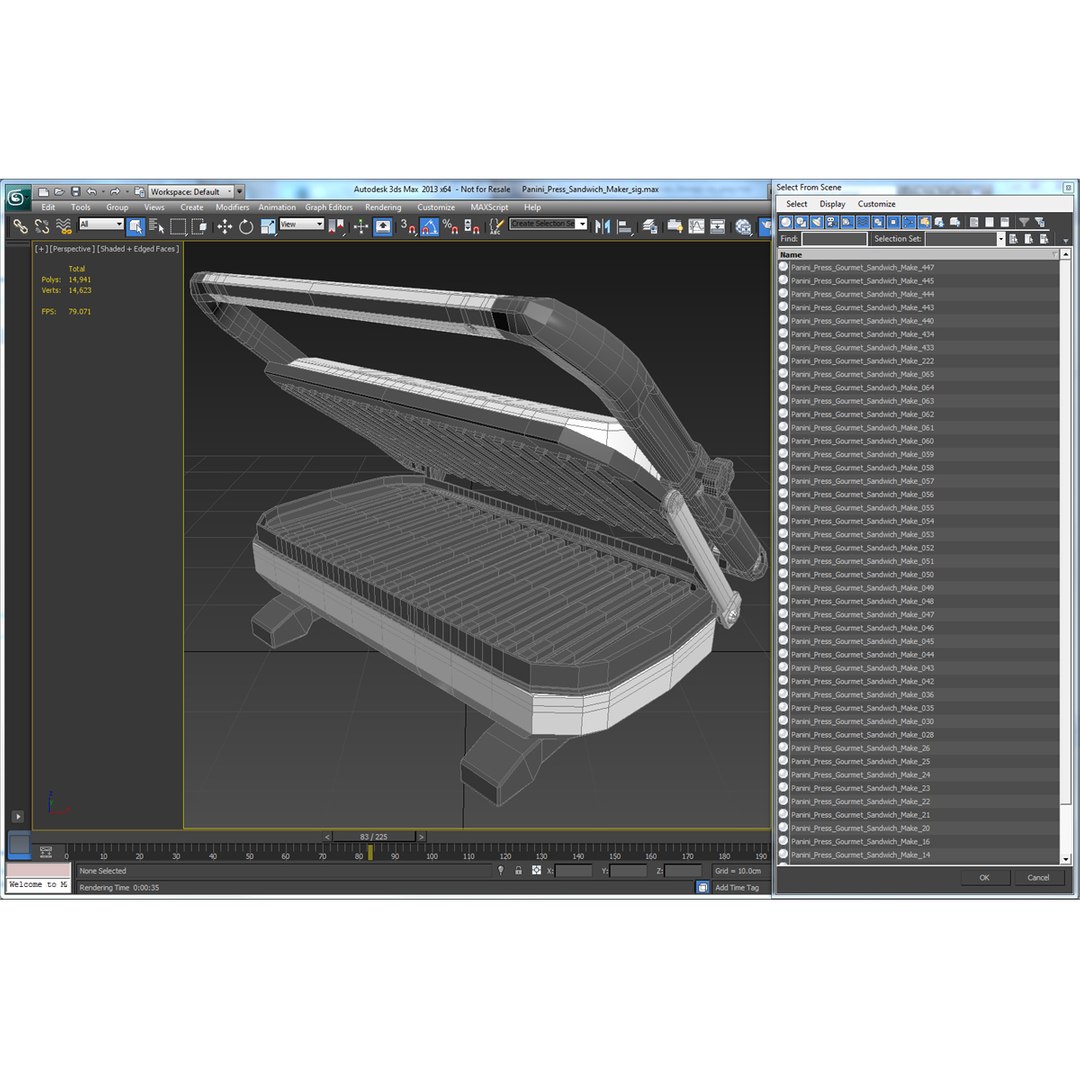Open the Select by Name tool
The width and height of the screenshot is (1080, 1080).
point(156,226)
